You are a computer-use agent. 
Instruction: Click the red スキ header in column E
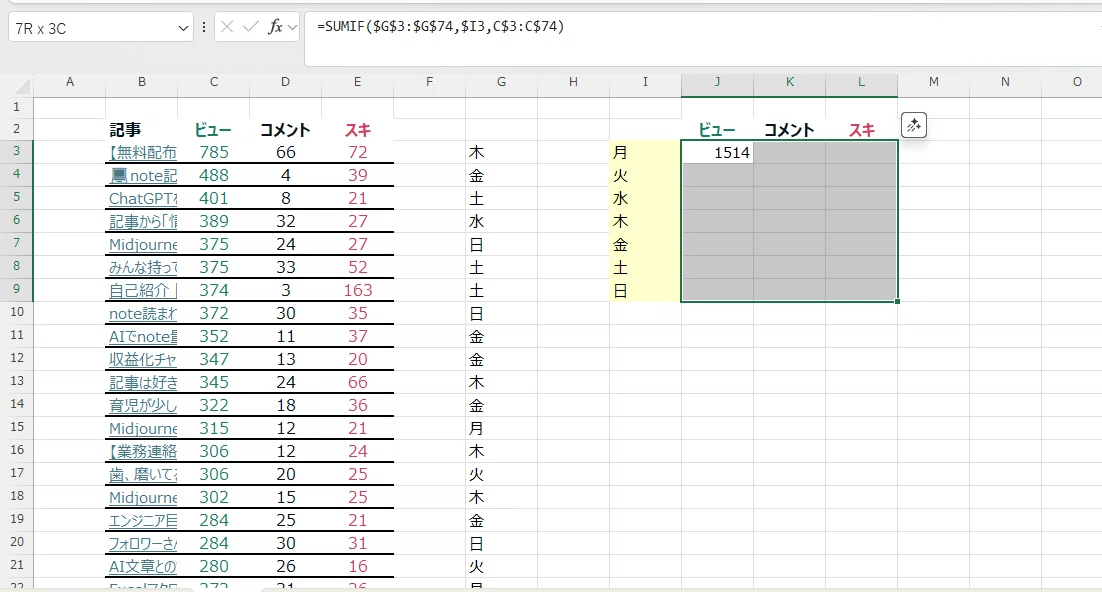(358, 130)
